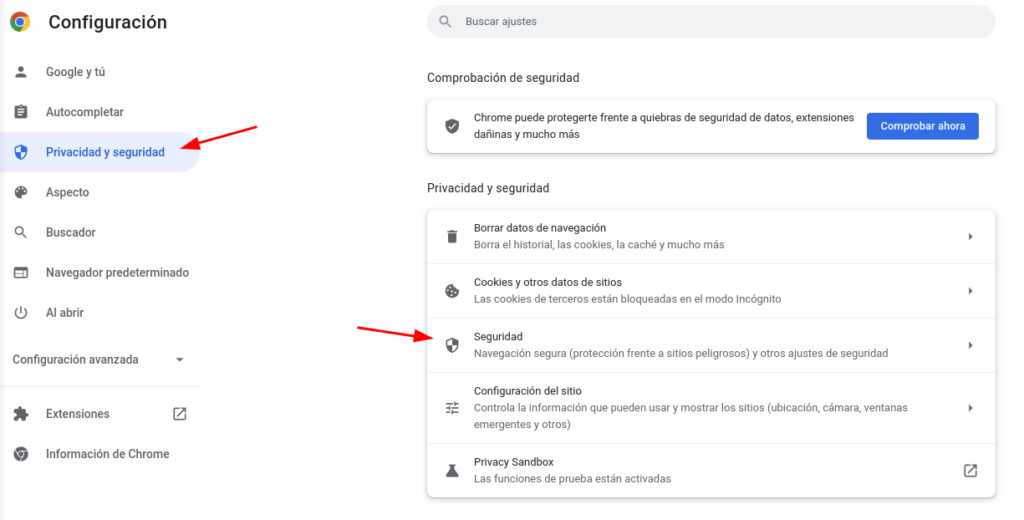Click the magnifier icon in search bar
Image resolution: width=1024 pixels, height=520 pixels.
click(x=445, y=21)
